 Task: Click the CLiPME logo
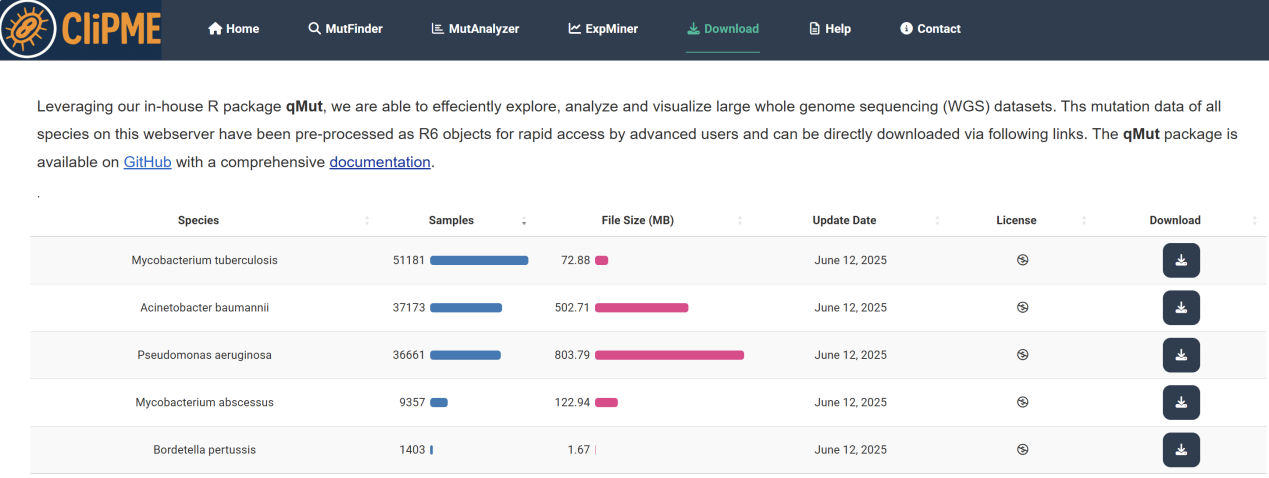(80, 29)
